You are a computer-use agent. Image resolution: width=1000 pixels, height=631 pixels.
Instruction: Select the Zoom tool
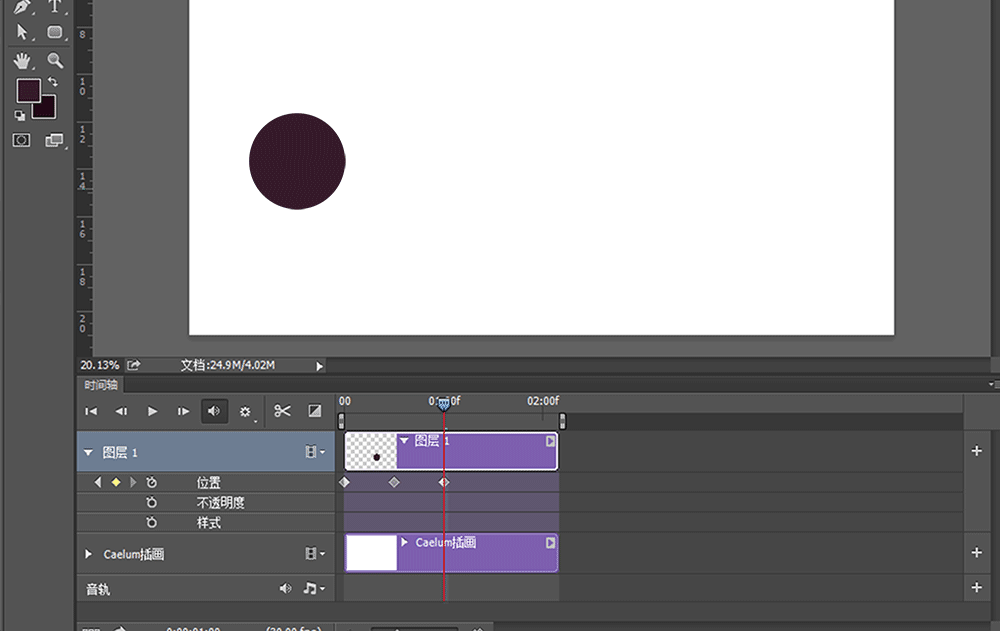[x=54, y=60]
